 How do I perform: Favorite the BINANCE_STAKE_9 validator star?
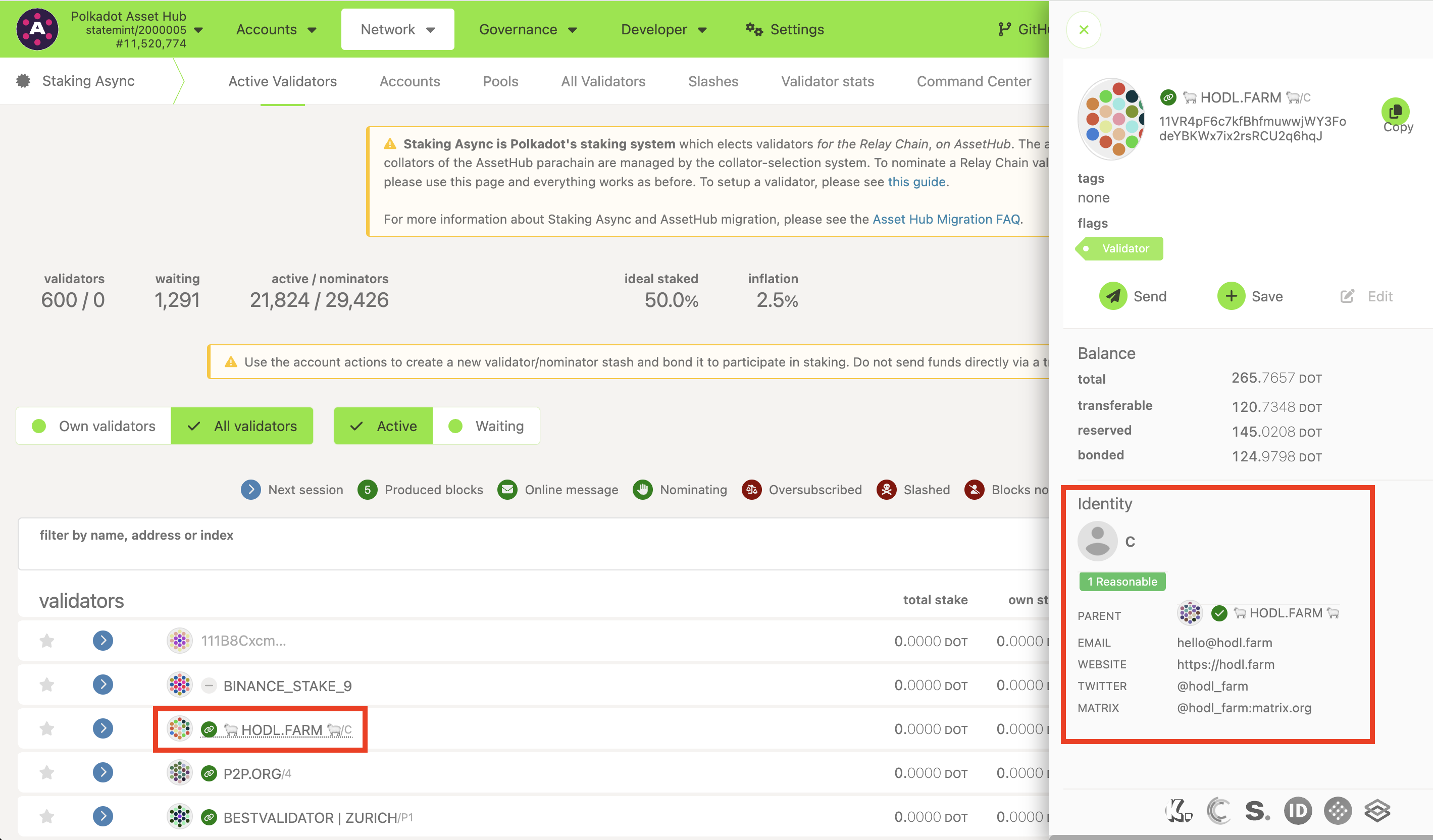[x=46, y=685]
